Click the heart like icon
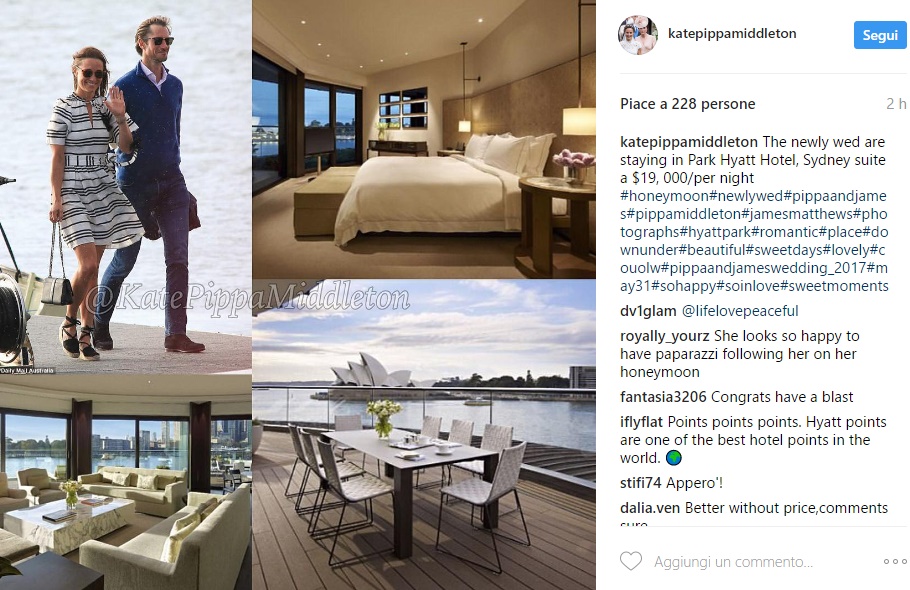 point(631,561)
